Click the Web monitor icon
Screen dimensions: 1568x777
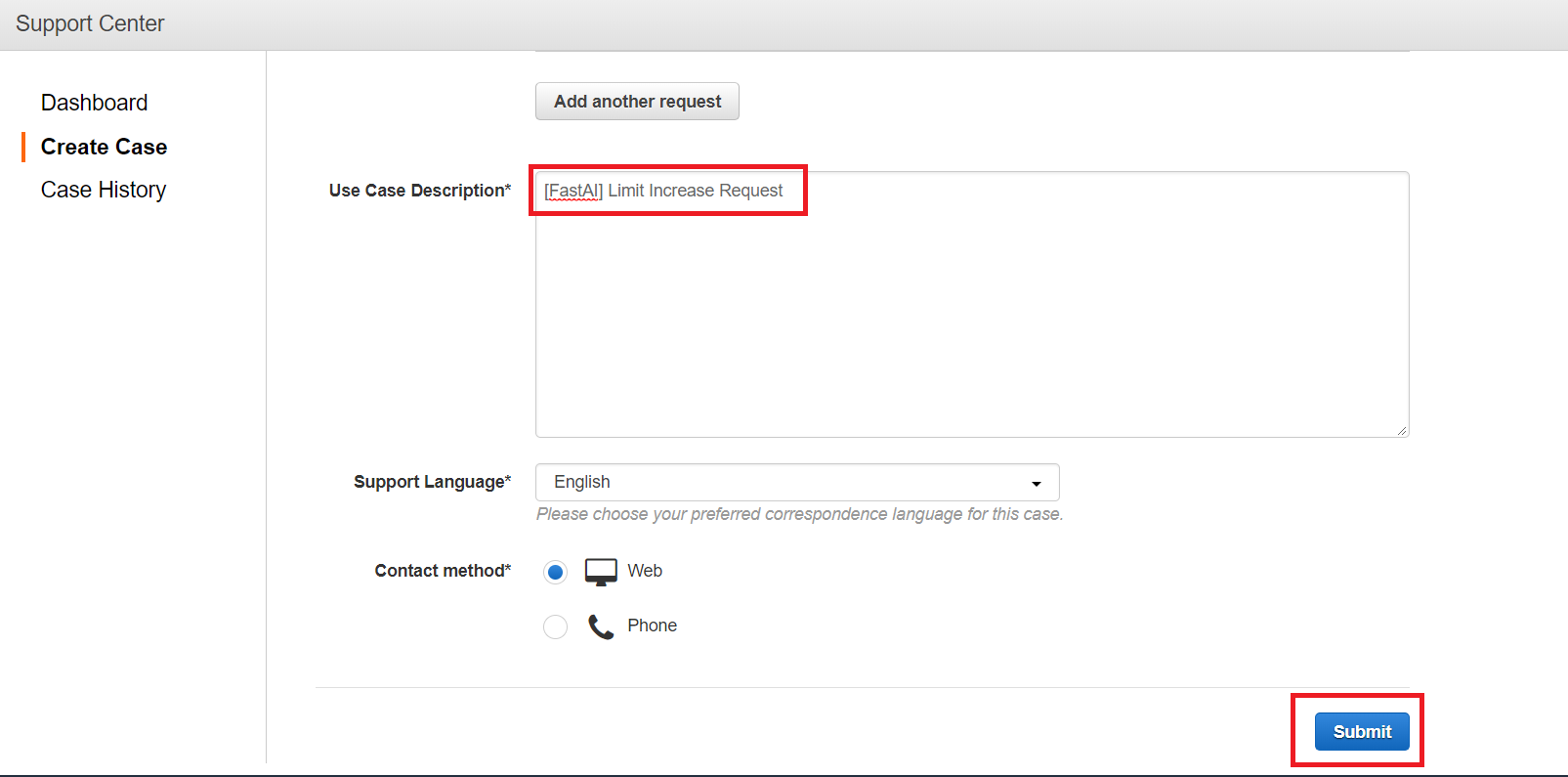[601, 572]
